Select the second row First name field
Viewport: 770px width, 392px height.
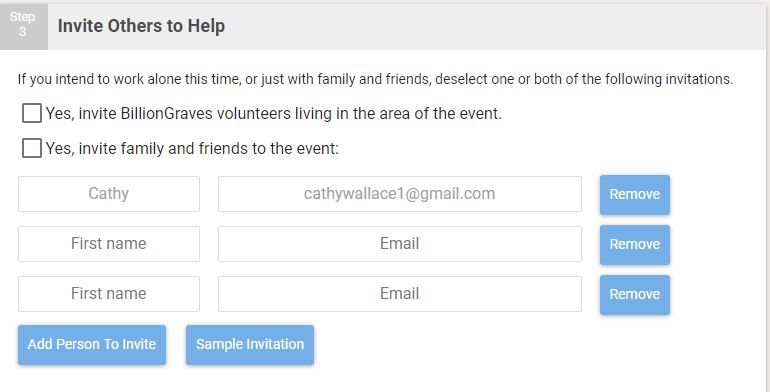[x=109, y=244]
